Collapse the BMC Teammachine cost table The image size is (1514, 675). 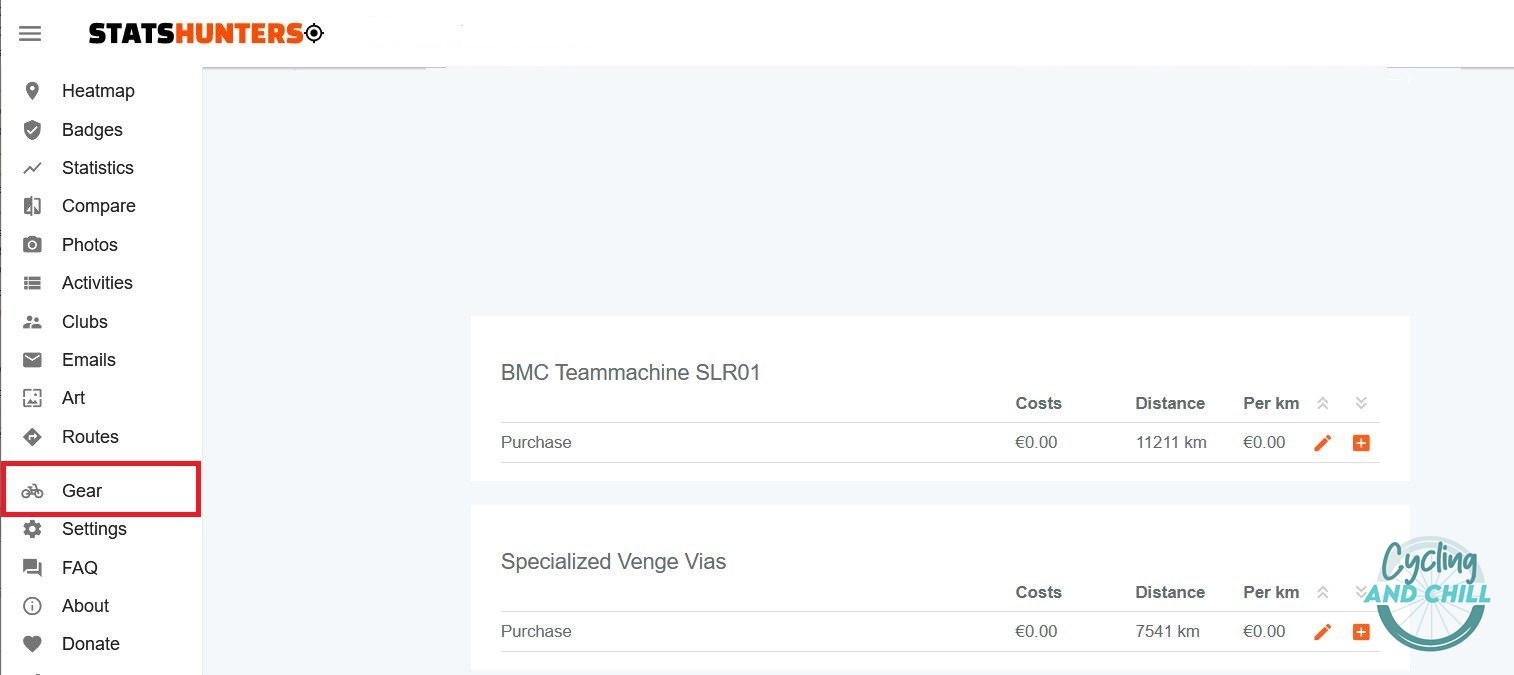(1322, 402)
